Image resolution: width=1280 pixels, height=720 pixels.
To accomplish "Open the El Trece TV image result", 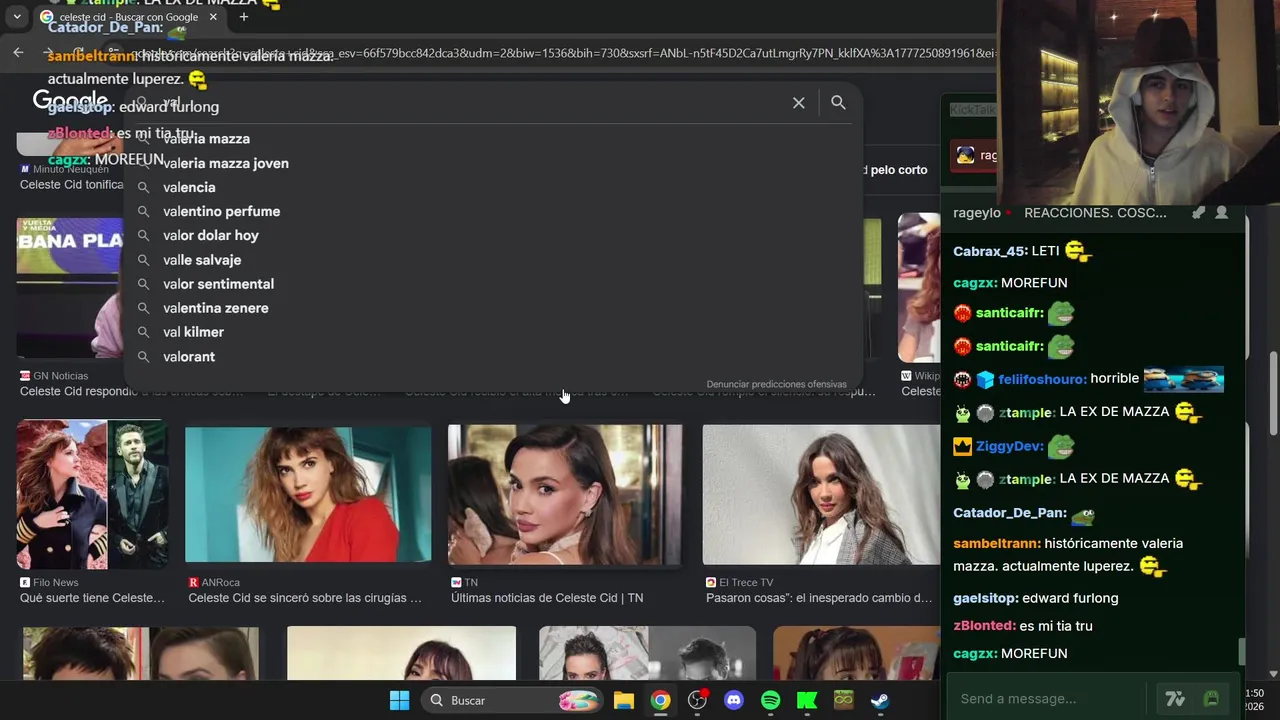I will (821, 495).
